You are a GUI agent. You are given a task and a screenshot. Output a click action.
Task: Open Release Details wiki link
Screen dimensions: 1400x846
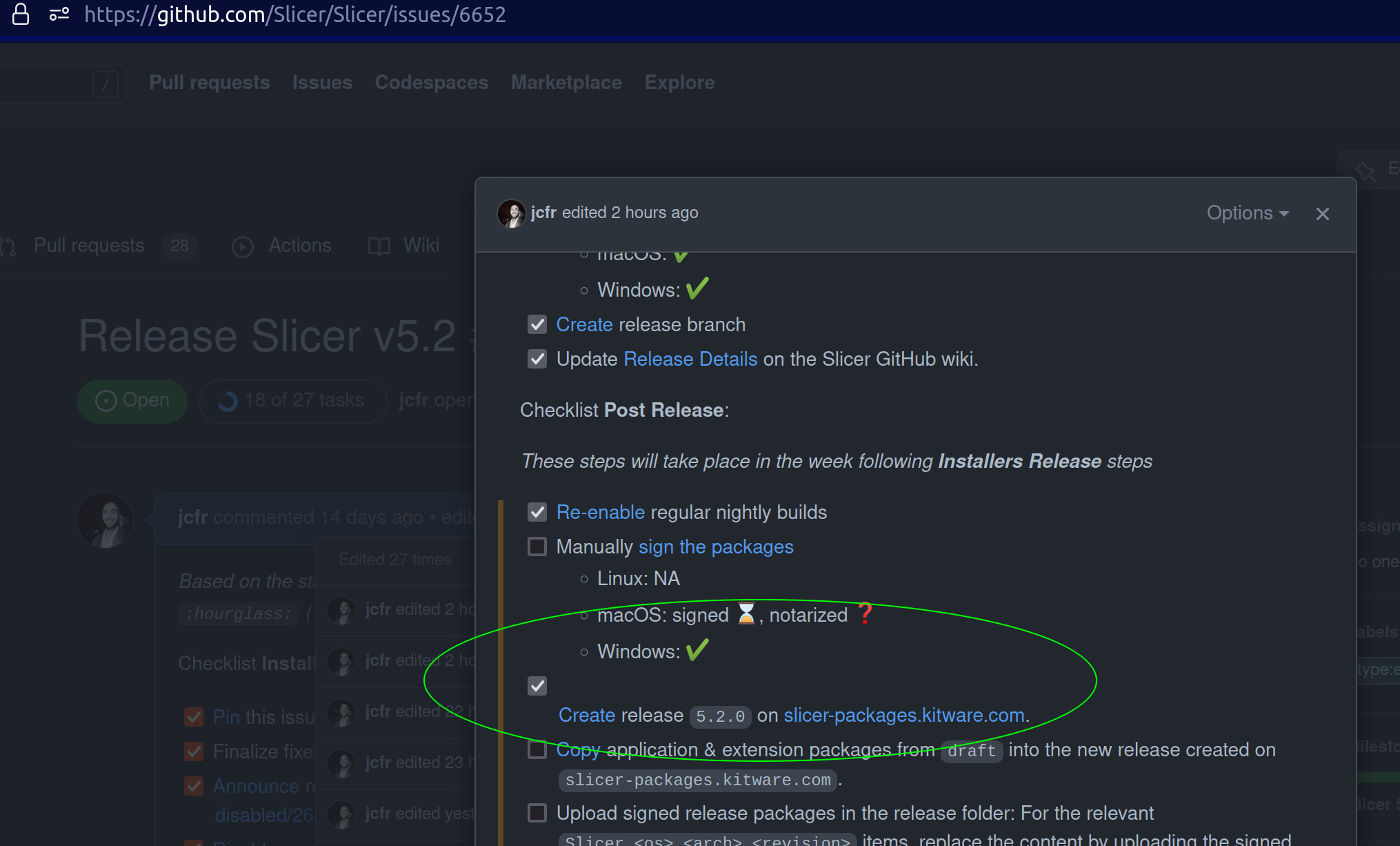690,359
